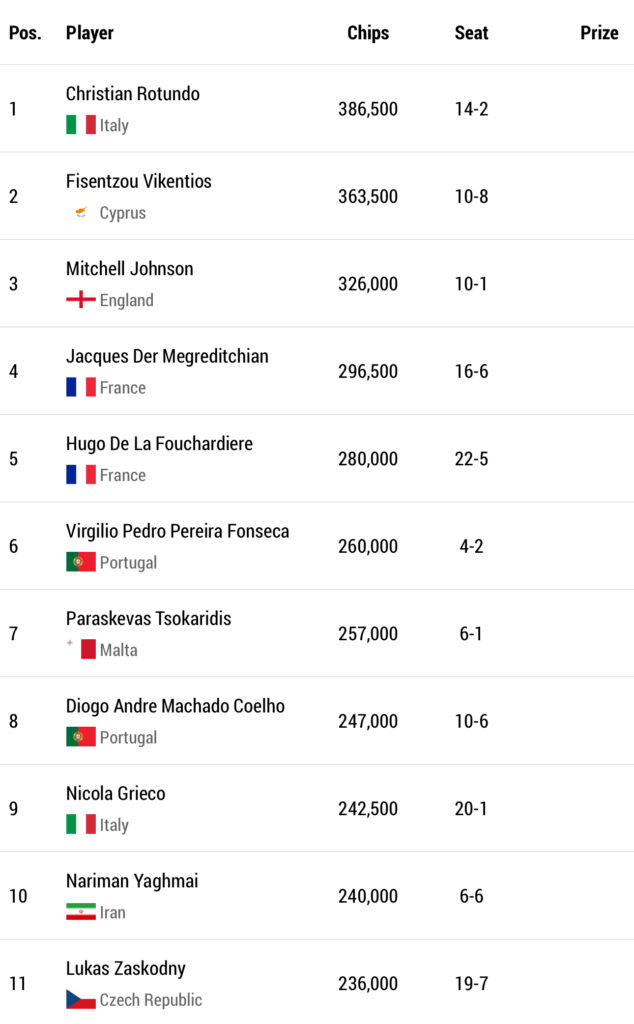Click Italy flag under Nicola Grieco
The width and height of the screenshot is (634, 1024).
(81, 824)
